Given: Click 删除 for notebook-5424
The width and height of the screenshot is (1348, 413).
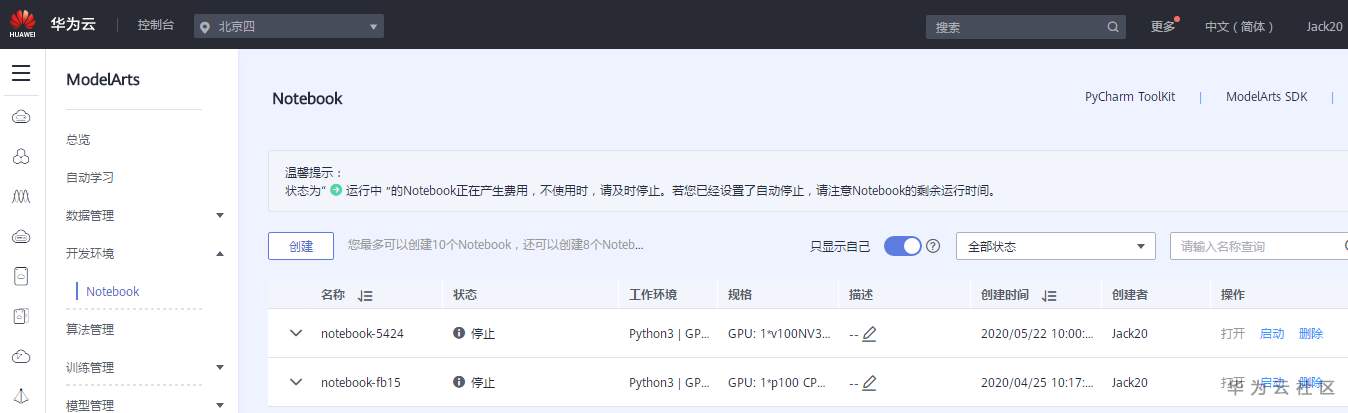Looking at the screenshot, I should [1310, 334].
